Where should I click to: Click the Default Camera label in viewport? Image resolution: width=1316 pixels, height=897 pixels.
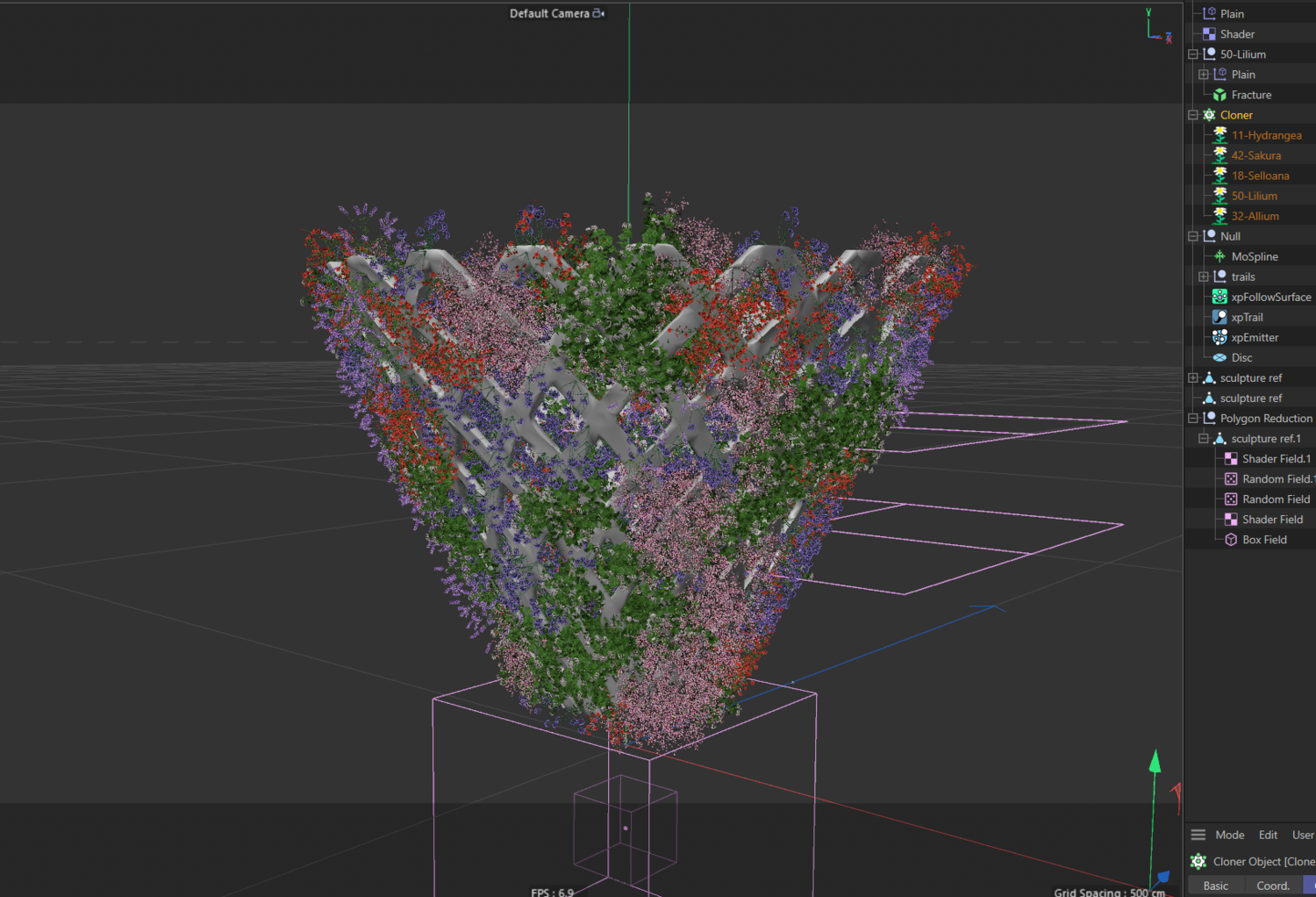point(549,13)
